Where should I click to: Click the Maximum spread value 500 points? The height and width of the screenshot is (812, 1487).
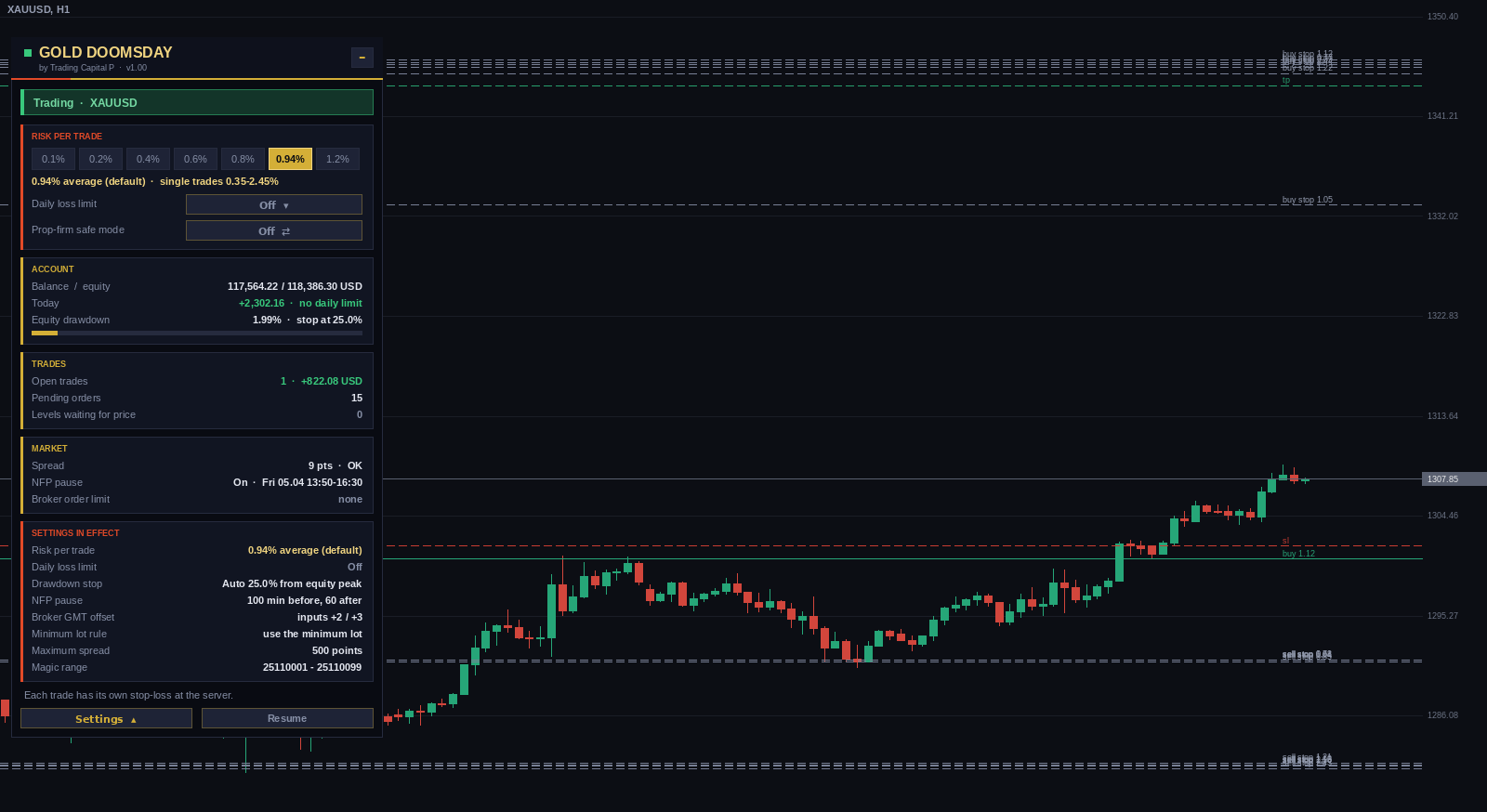(x=337, y=650)
